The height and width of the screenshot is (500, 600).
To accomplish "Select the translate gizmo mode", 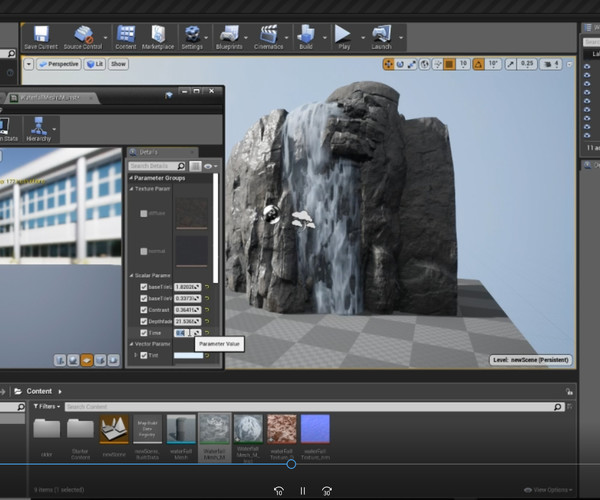I will (x=388, y=64).
